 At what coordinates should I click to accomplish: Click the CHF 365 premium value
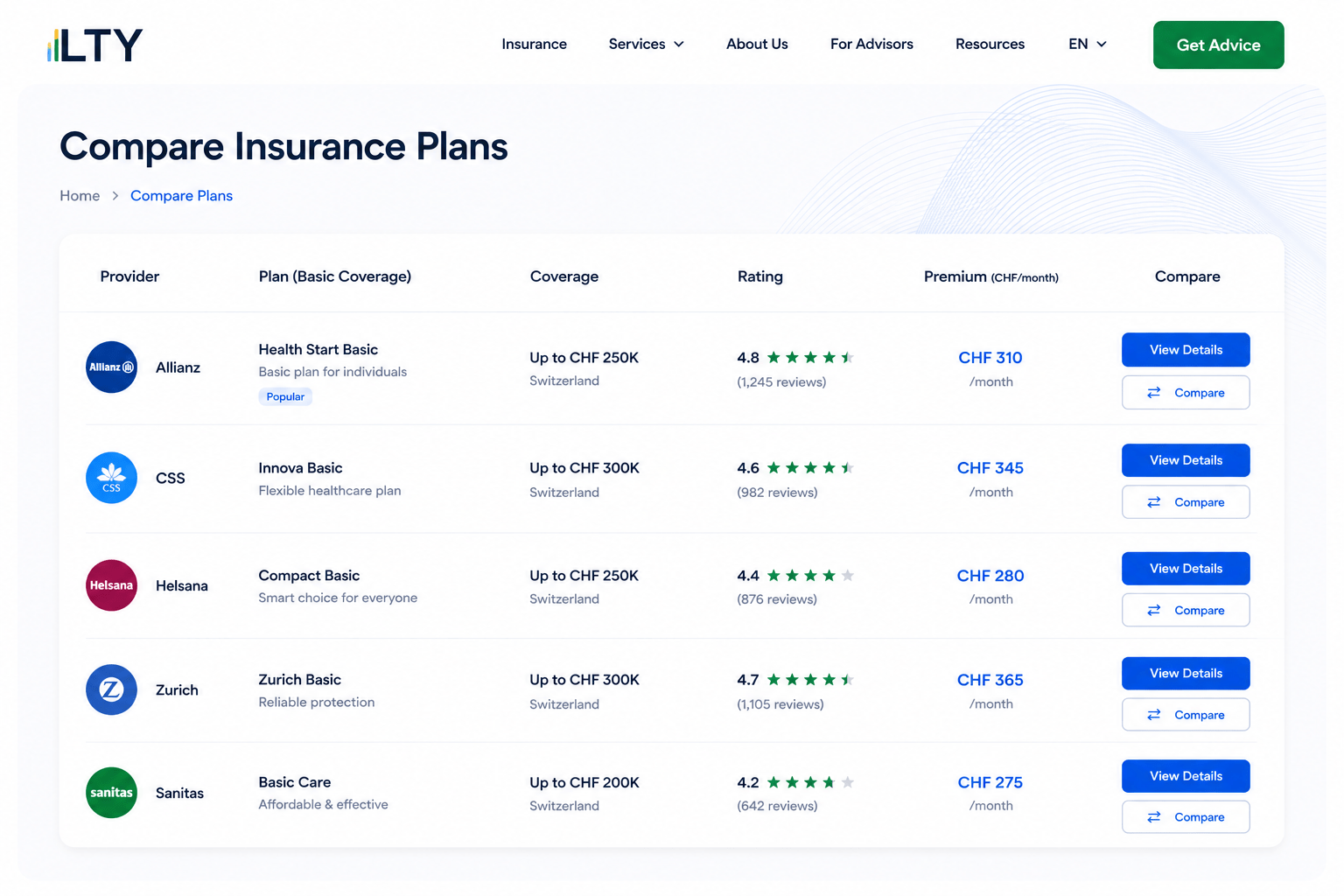tap(990, 680)
